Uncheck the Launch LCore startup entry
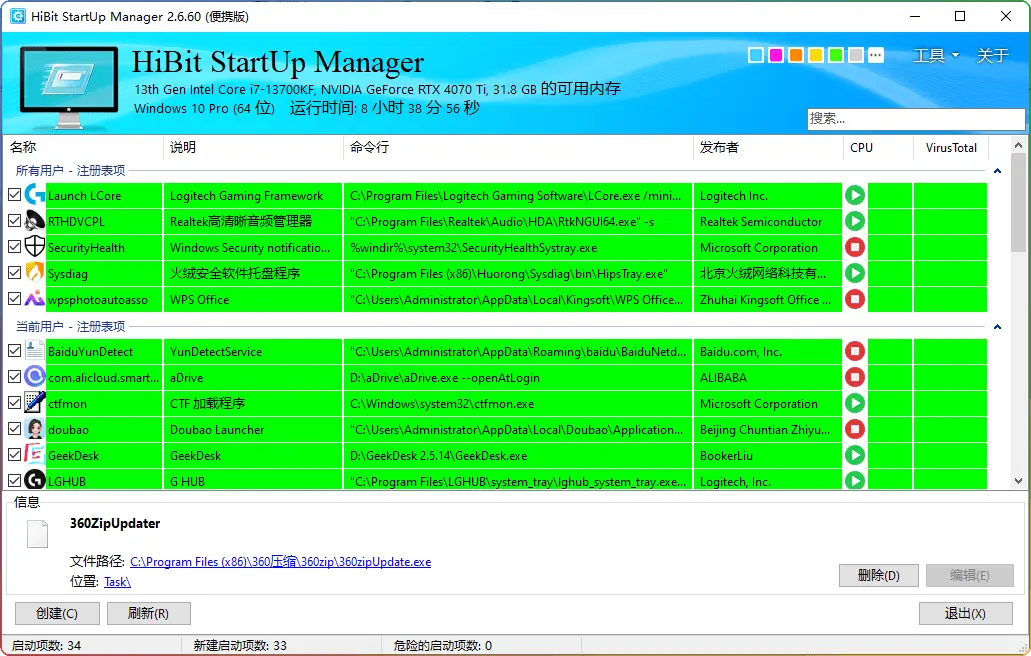Image resolution: width=1031 pixels, height=656 pixels. [x=14, y=196]
